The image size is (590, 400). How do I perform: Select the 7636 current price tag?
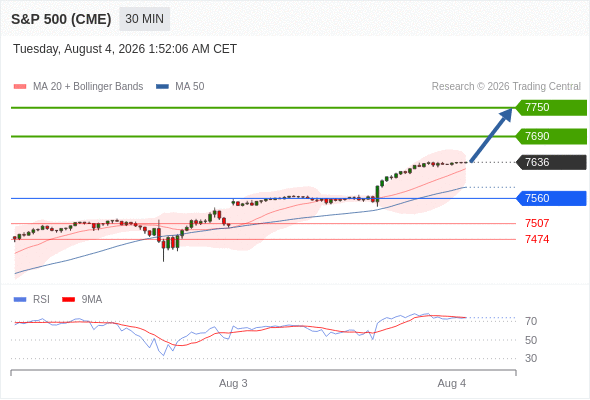(x=551, y=162)
